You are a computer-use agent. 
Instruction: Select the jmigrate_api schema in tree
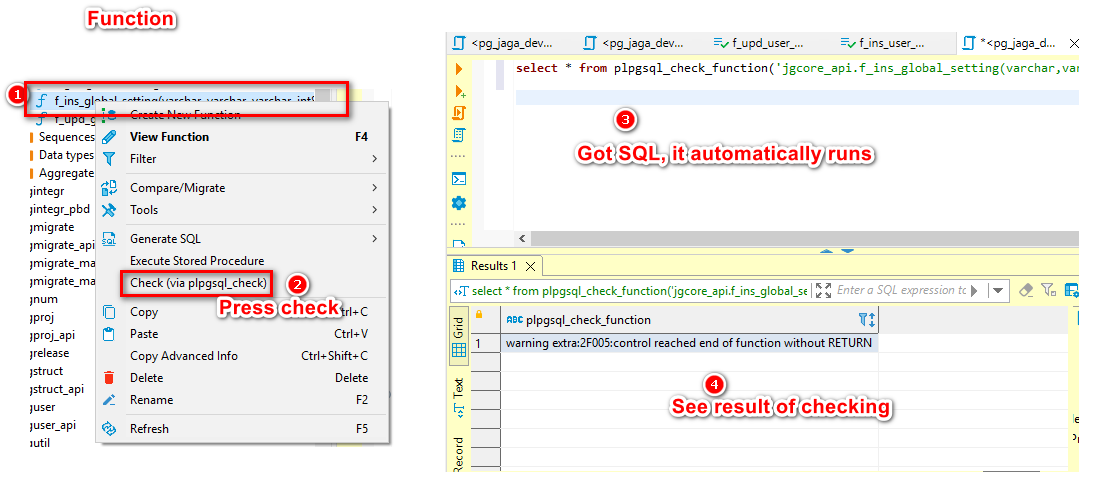click(x=62, y=245)
